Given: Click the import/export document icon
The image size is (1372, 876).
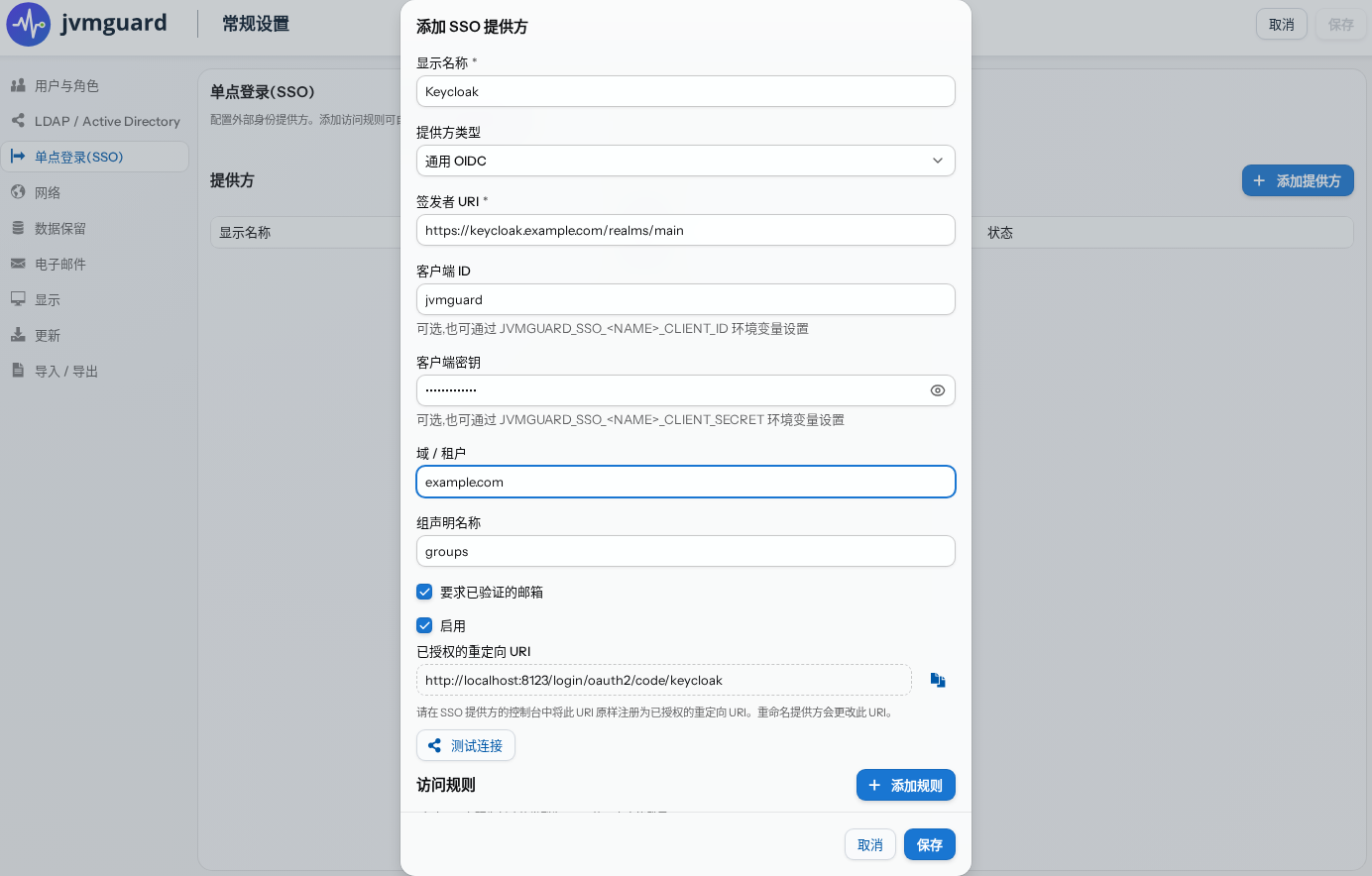Looking at the screenshot, I should (18, 371).
